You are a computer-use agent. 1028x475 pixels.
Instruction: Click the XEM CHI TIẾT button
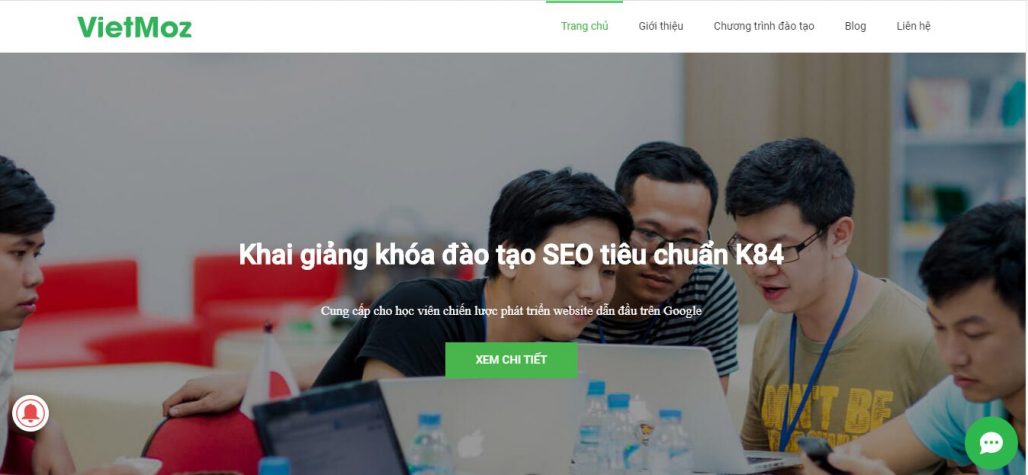click(x=511, y=360)
